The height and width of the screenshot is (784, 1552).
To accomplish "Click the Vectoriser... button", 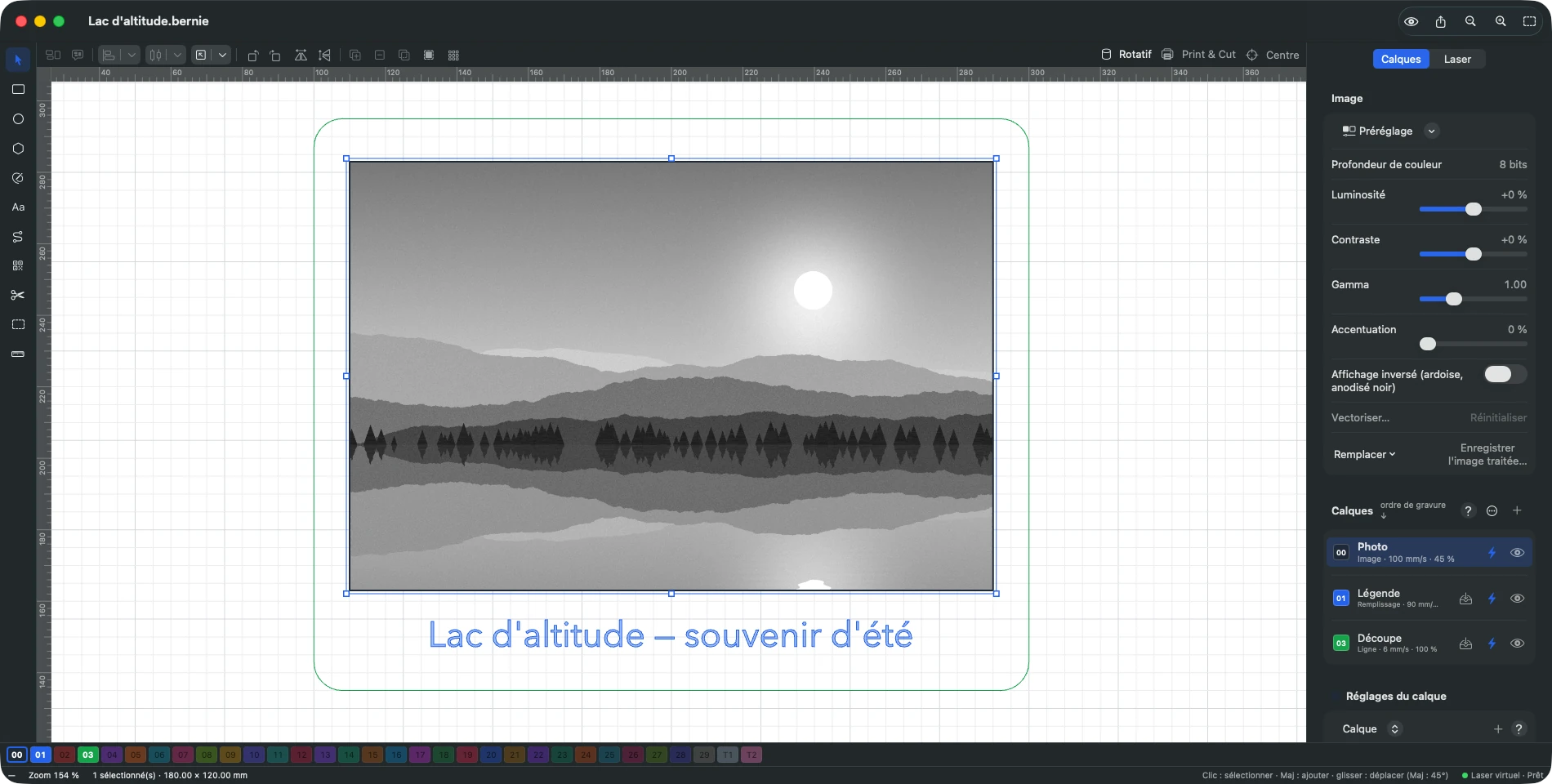I will click(x=1360, y=418).
